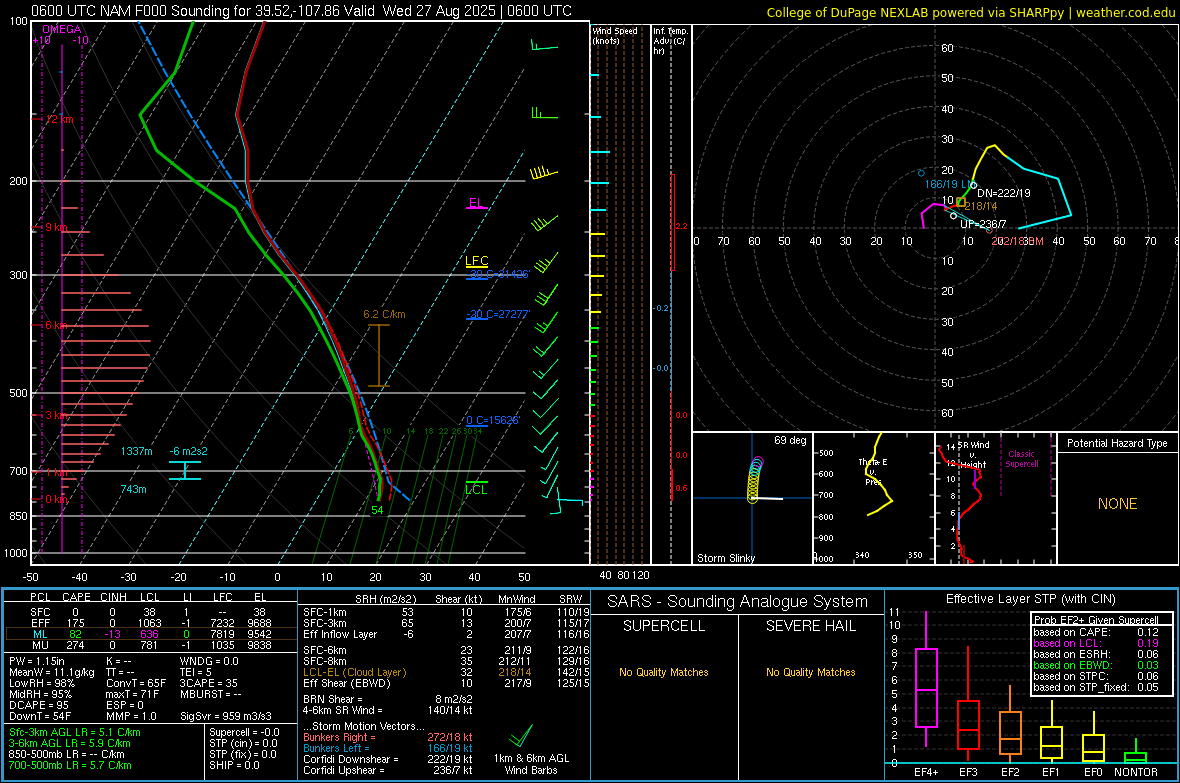The height and width of the screenshot is (783, 1180).
Task: Click the Potential Hazard Type header
Action: click(x=1117, y=443)
